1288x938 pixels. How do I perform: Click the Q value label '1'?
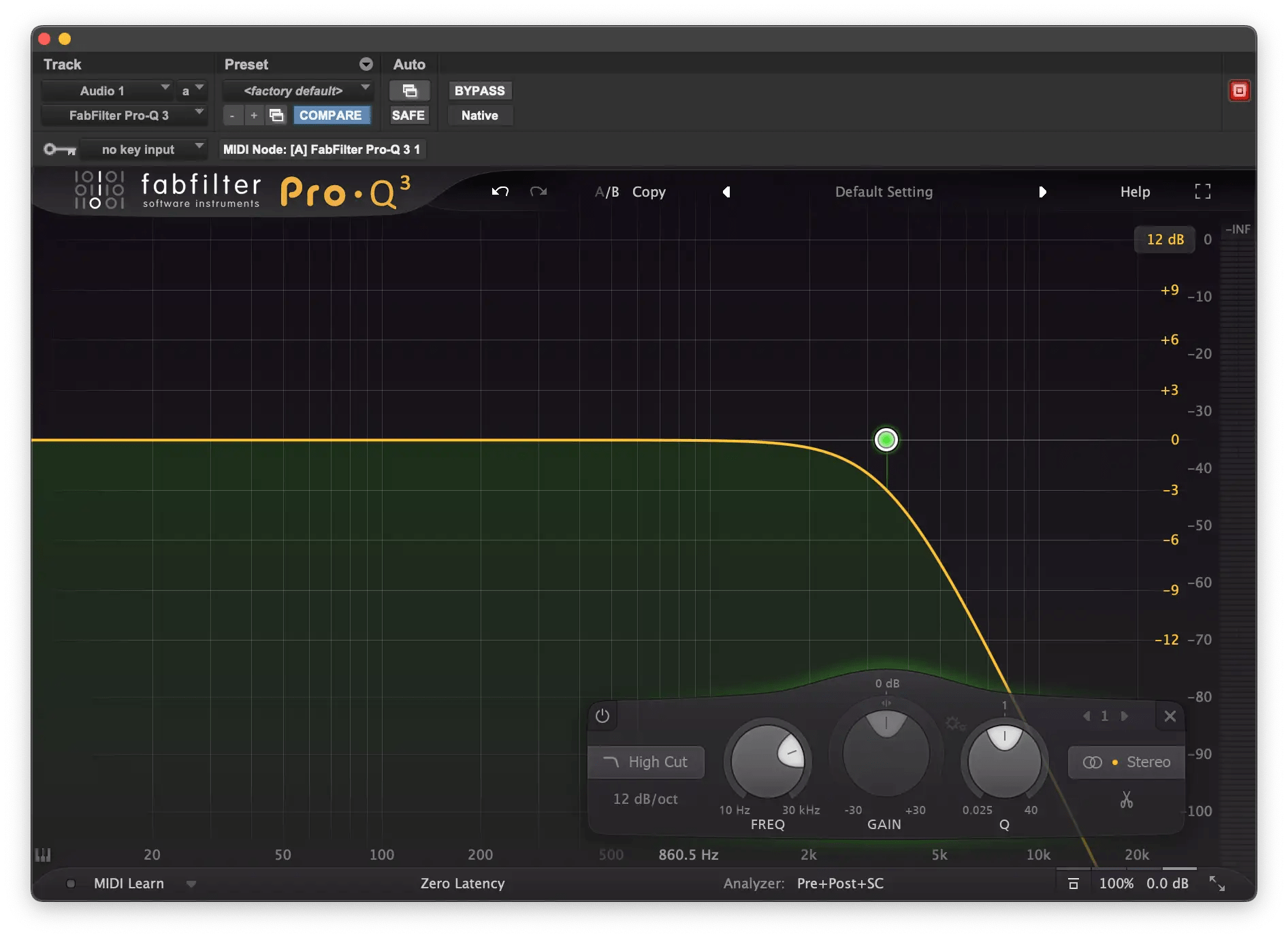(x=1004, y=706)
